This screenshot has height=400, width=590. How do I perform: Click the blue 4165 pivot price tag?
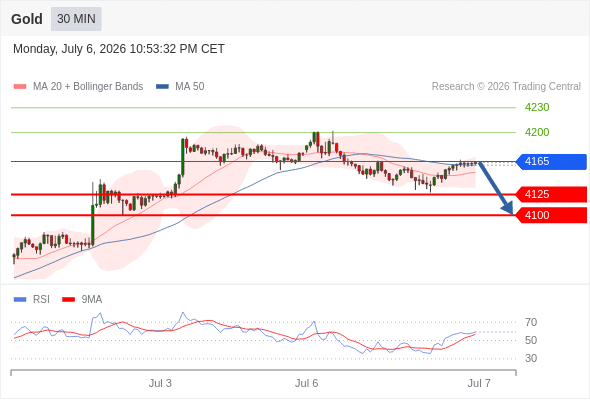coord(551,161)
